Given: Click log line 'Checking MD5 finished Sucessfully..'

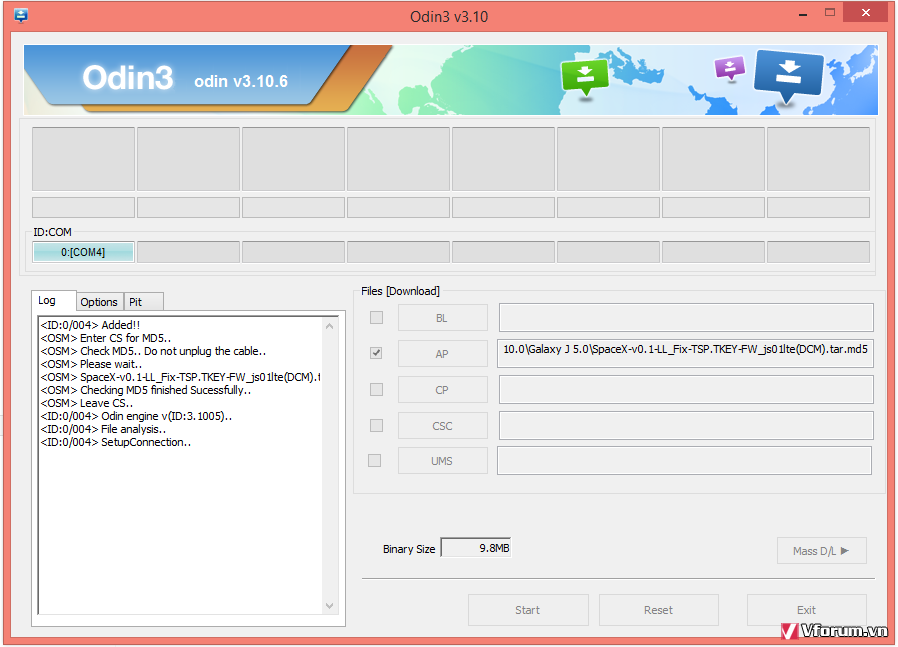Looking at the screenshot, I should coord(146,390).
